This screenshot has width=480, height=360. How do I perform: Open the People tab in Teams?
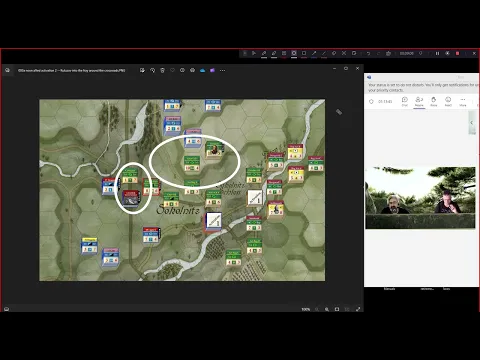click(x=419, y=101)
